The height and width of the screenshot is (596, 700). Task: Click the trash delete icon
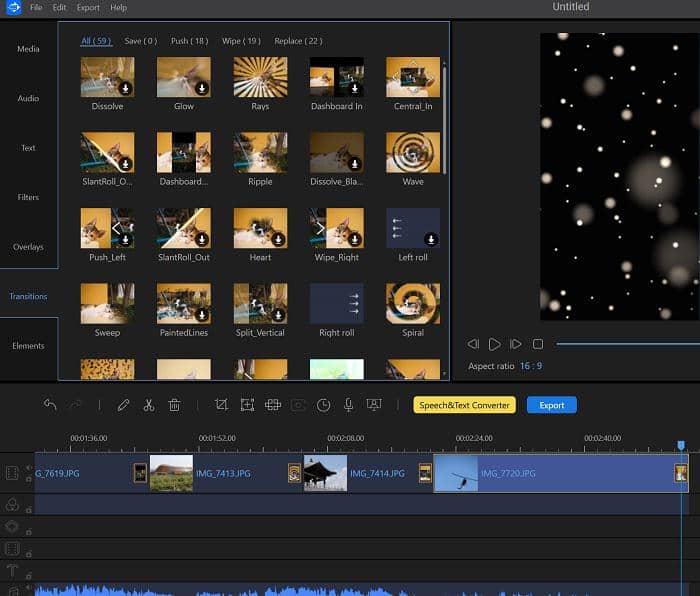tap(174, 405)
